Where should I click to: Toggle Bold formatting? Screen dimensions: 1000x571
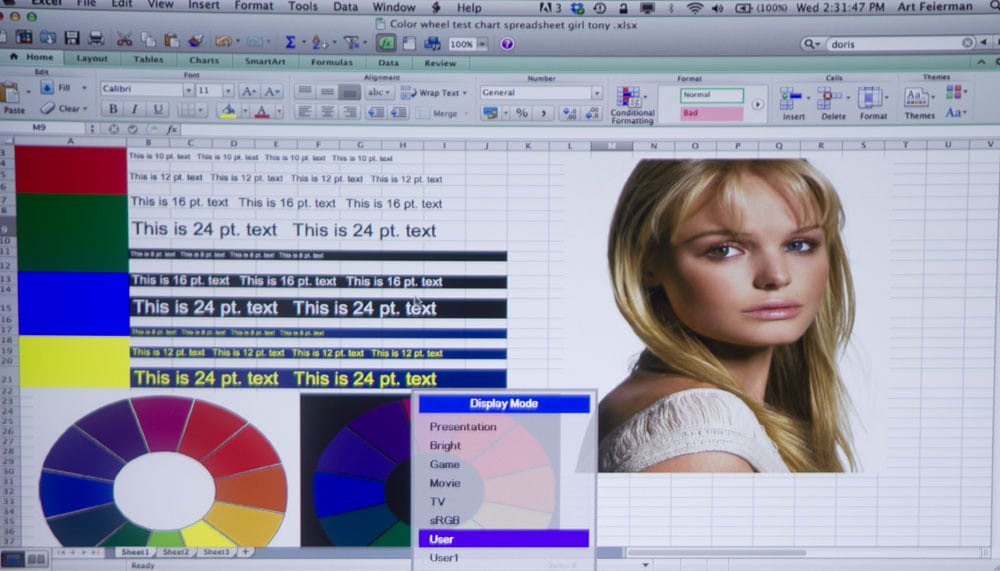click(113, 109)
